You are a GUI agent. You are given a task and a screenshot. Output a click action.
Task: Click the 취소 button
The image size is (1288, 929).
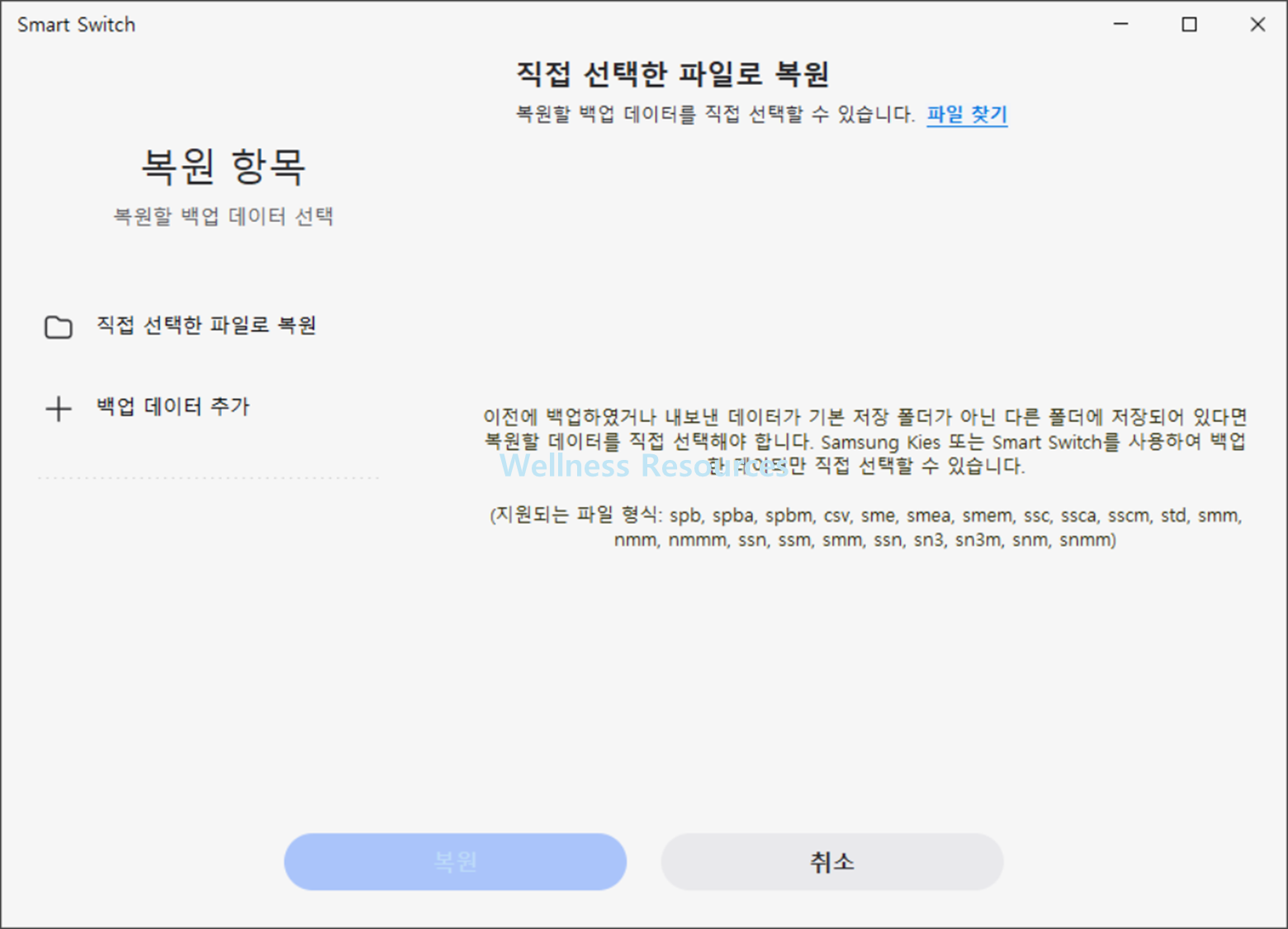[832, 861]
